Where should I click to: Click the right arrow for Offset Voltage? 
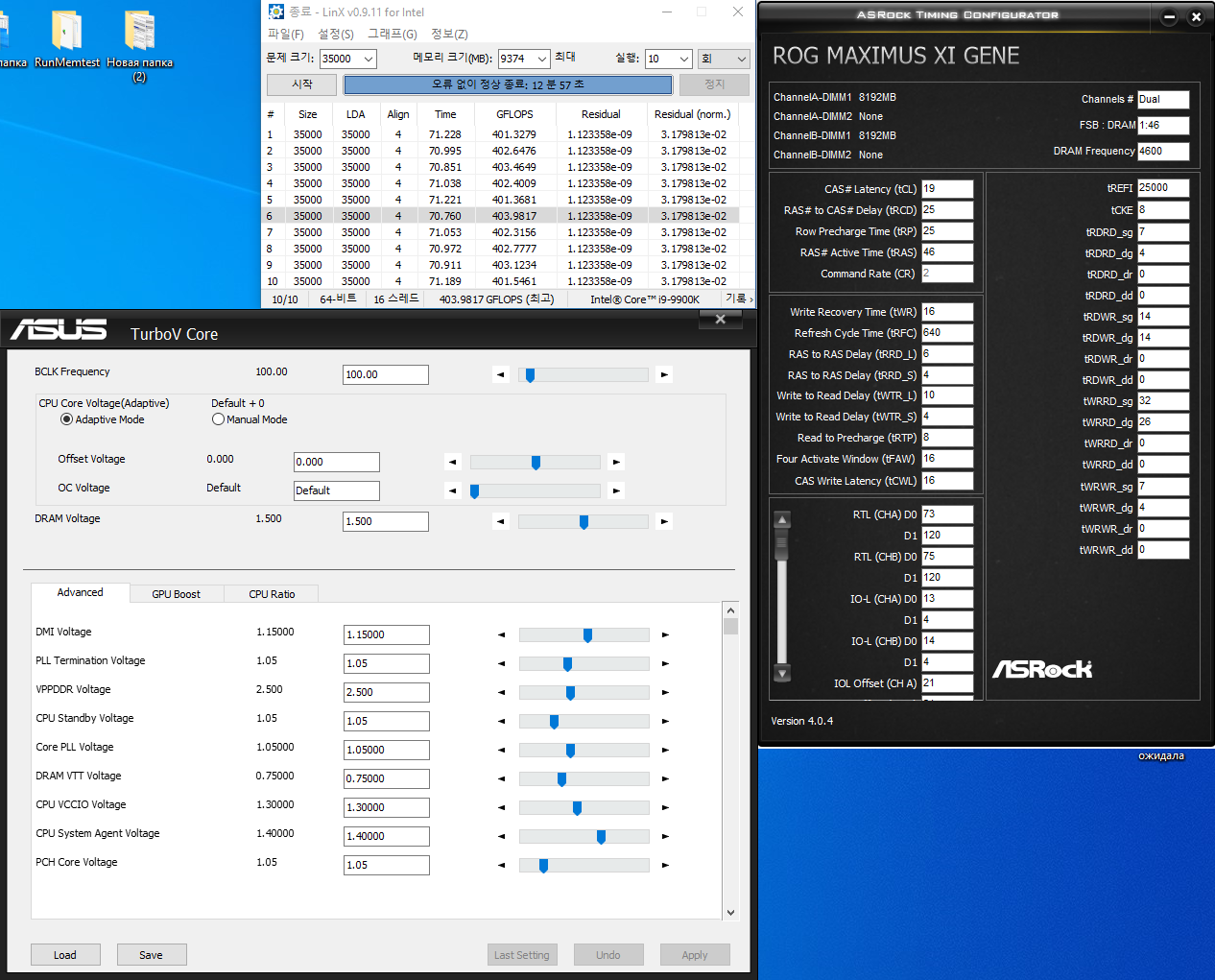click(x=616, y=462)
